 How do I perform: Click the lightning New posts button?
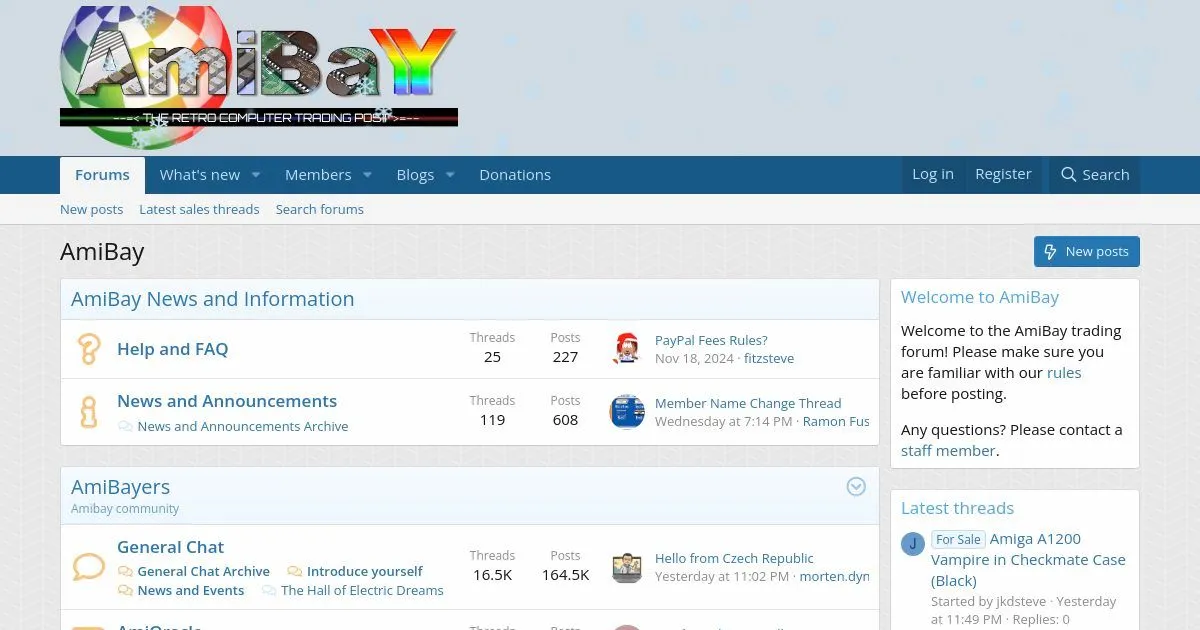pos(1087,252)
